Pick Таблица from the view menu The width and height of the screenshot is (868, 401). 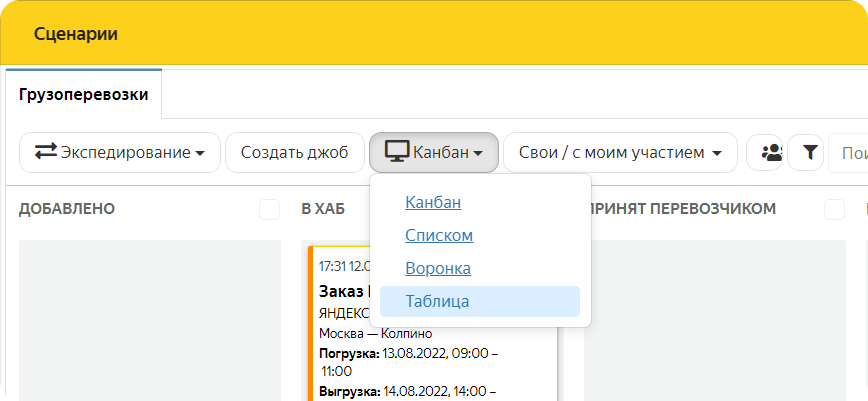tap(437, 301)
